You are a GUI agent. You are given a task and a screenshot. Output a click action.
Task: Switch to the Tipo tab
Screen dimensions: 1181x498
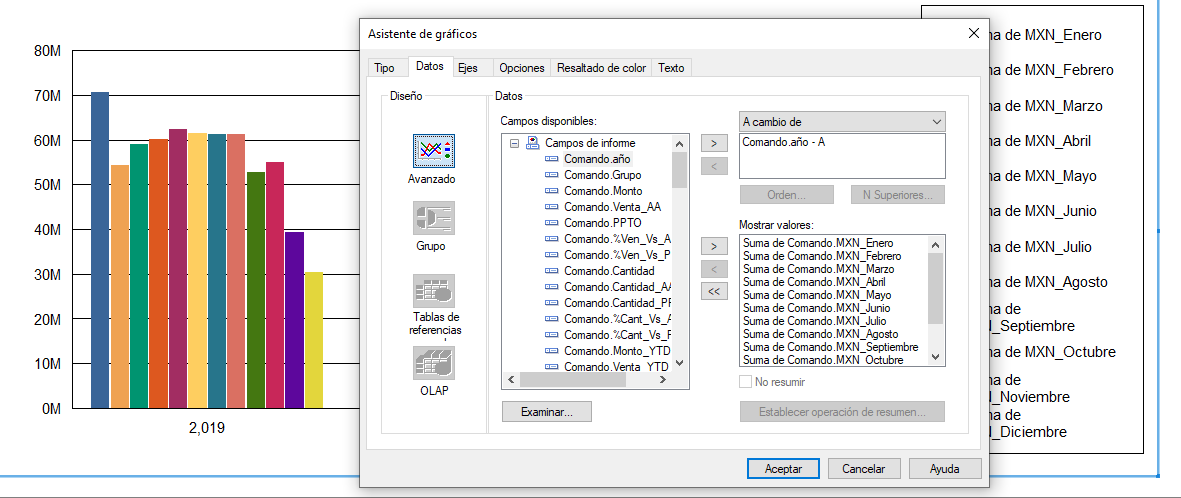(384, 68)
